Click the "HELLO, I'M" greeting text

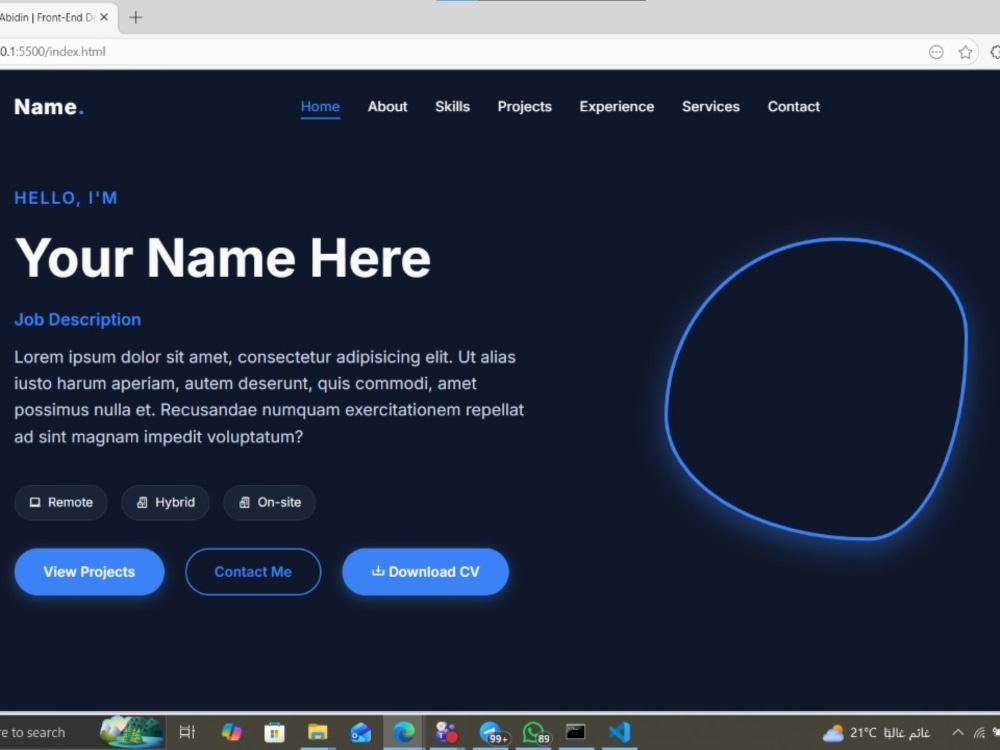(66, 198)
